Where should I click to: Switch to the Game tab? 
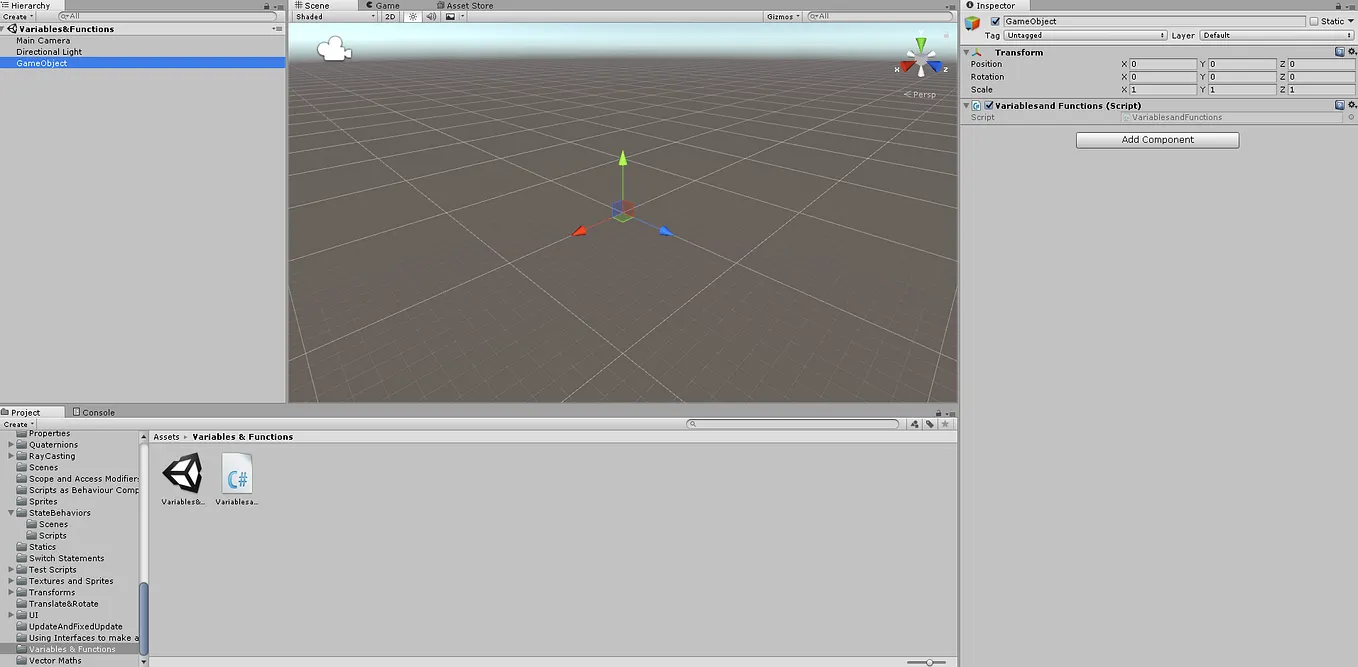click(383, 5)
